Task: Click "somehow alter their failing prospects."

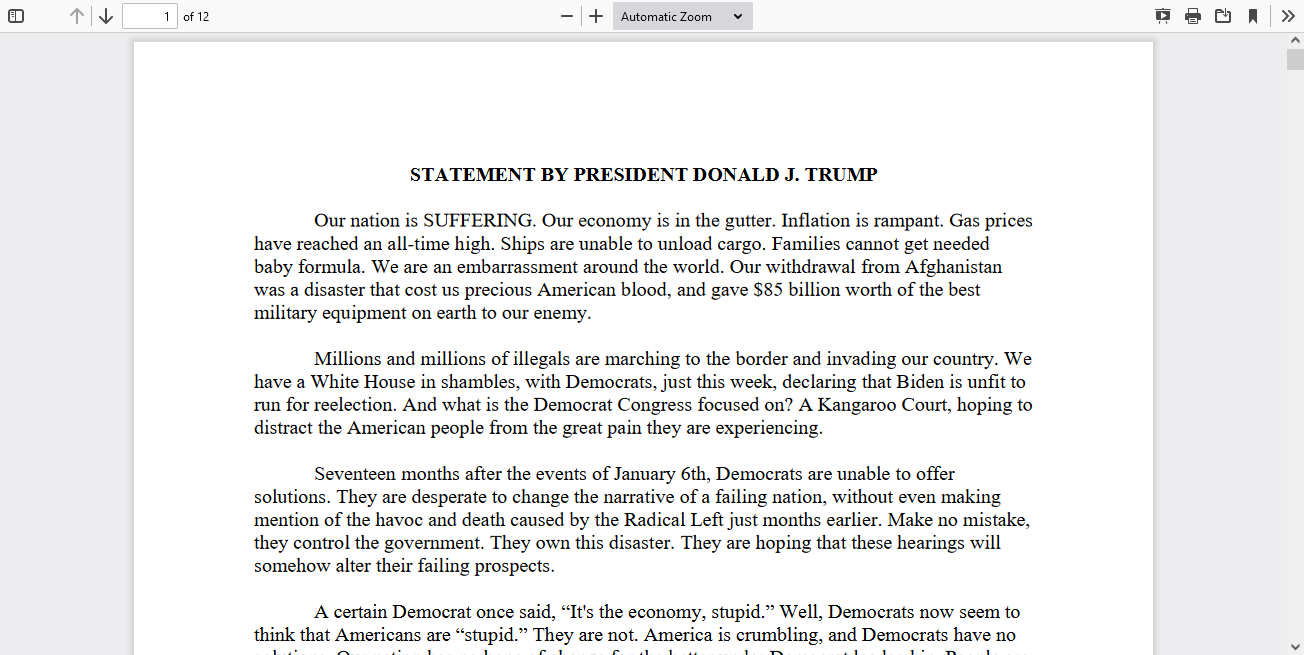Action: coord(404,566)
